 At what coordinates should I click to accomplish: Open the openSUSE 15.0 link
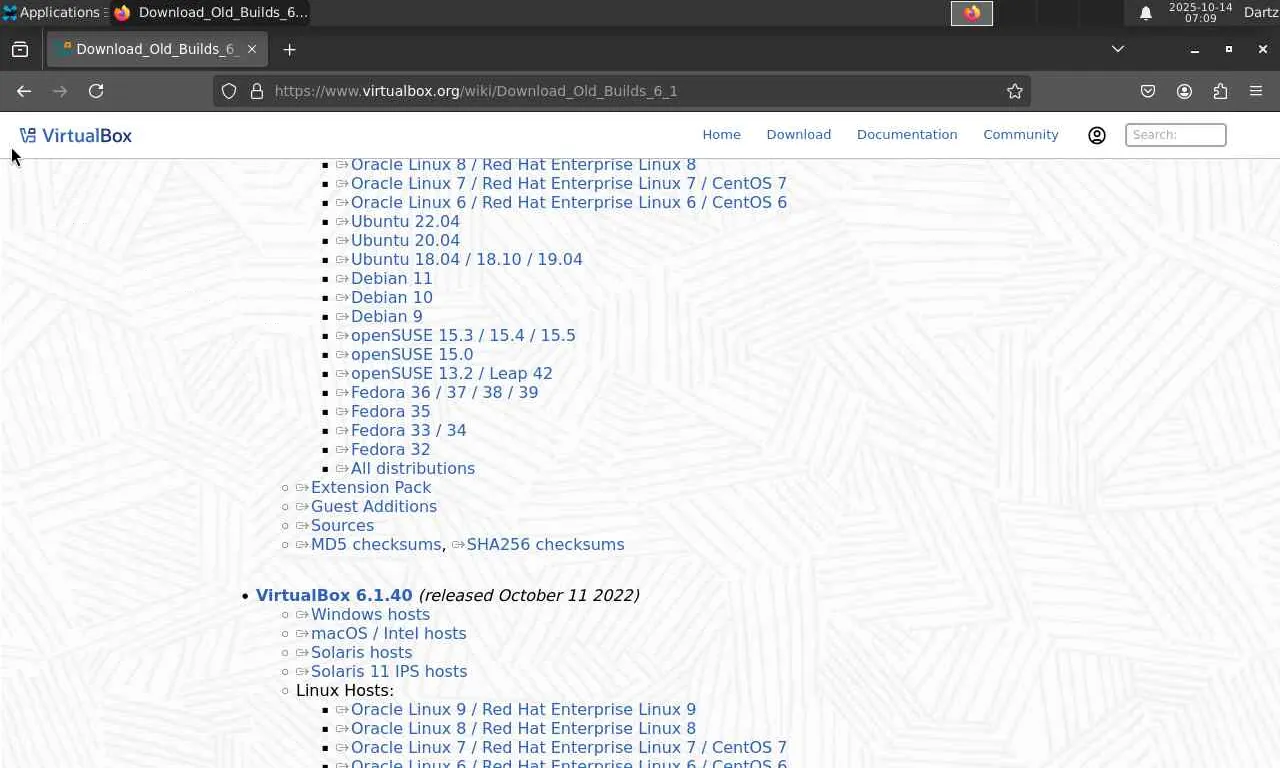click(412, 355)
